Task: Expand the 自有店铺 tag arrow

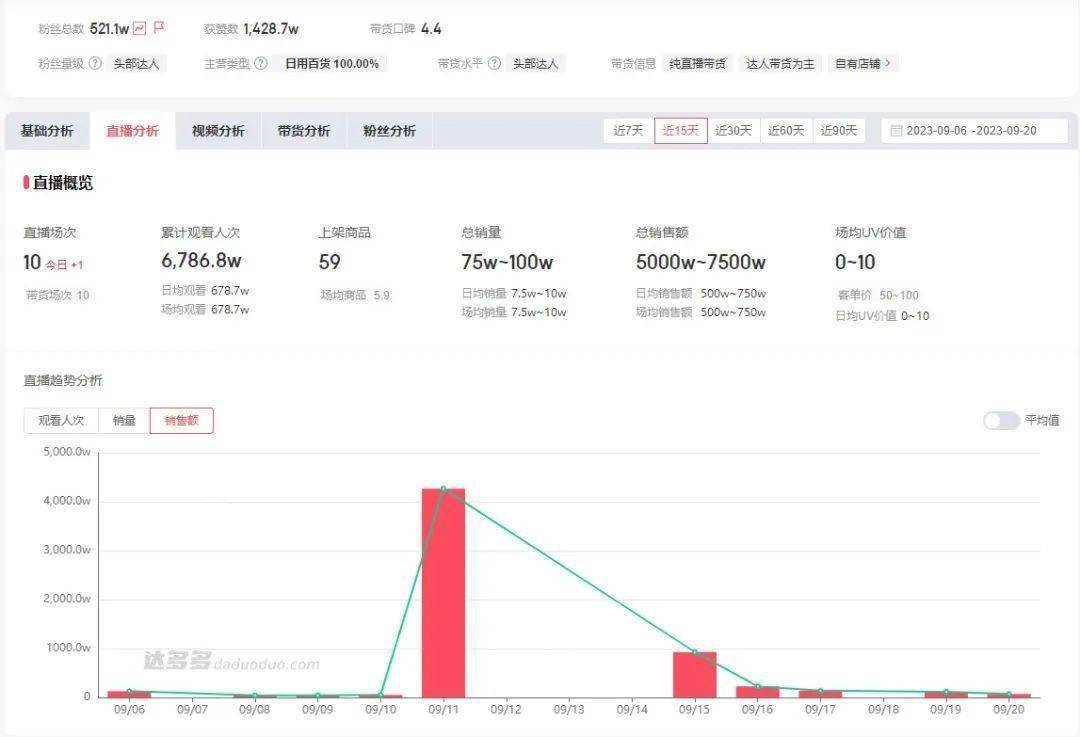Action: (886, 63)
